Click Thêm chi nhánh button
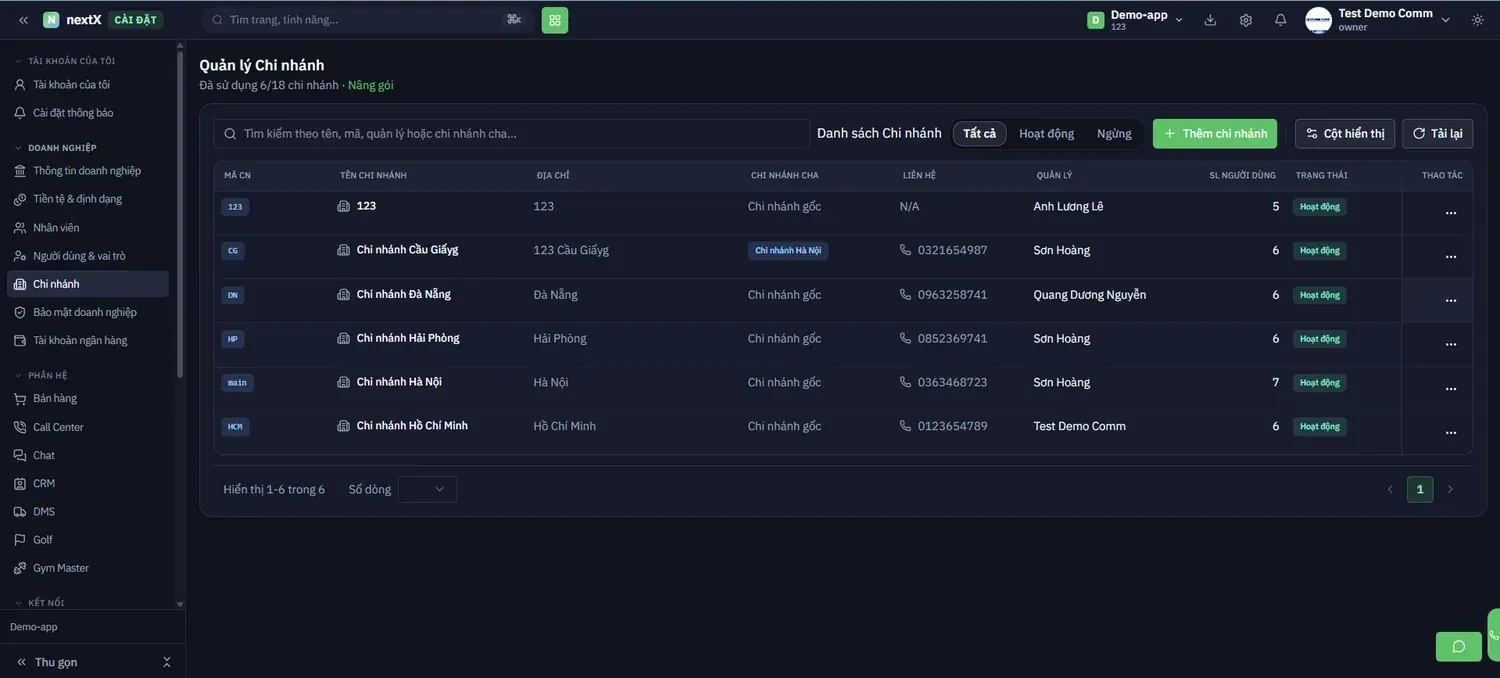Screen dimensions: 1500x678 (1215, 134)
